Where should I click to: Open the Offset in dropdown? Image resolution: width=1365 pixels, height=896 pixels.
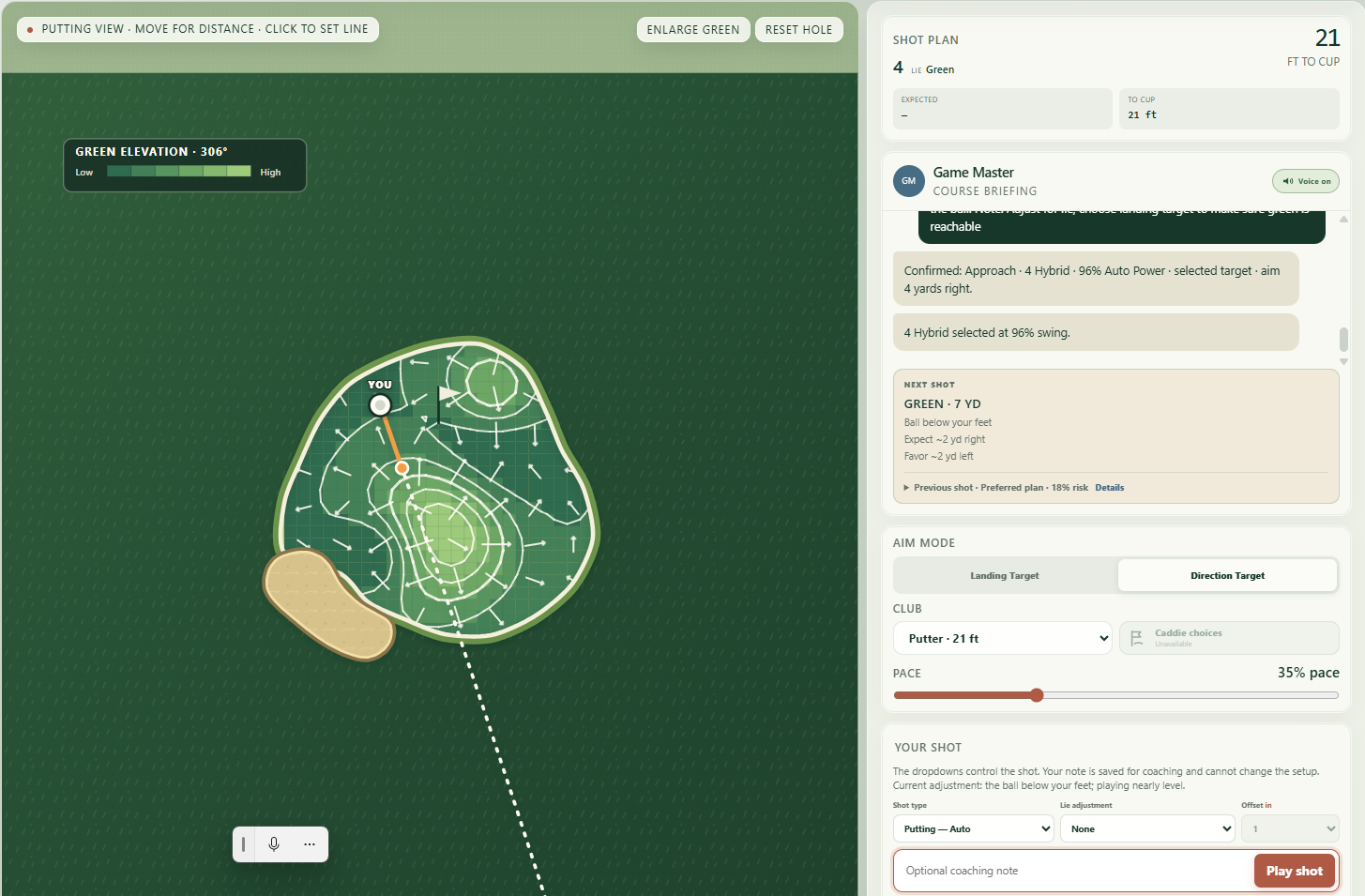1290,828
